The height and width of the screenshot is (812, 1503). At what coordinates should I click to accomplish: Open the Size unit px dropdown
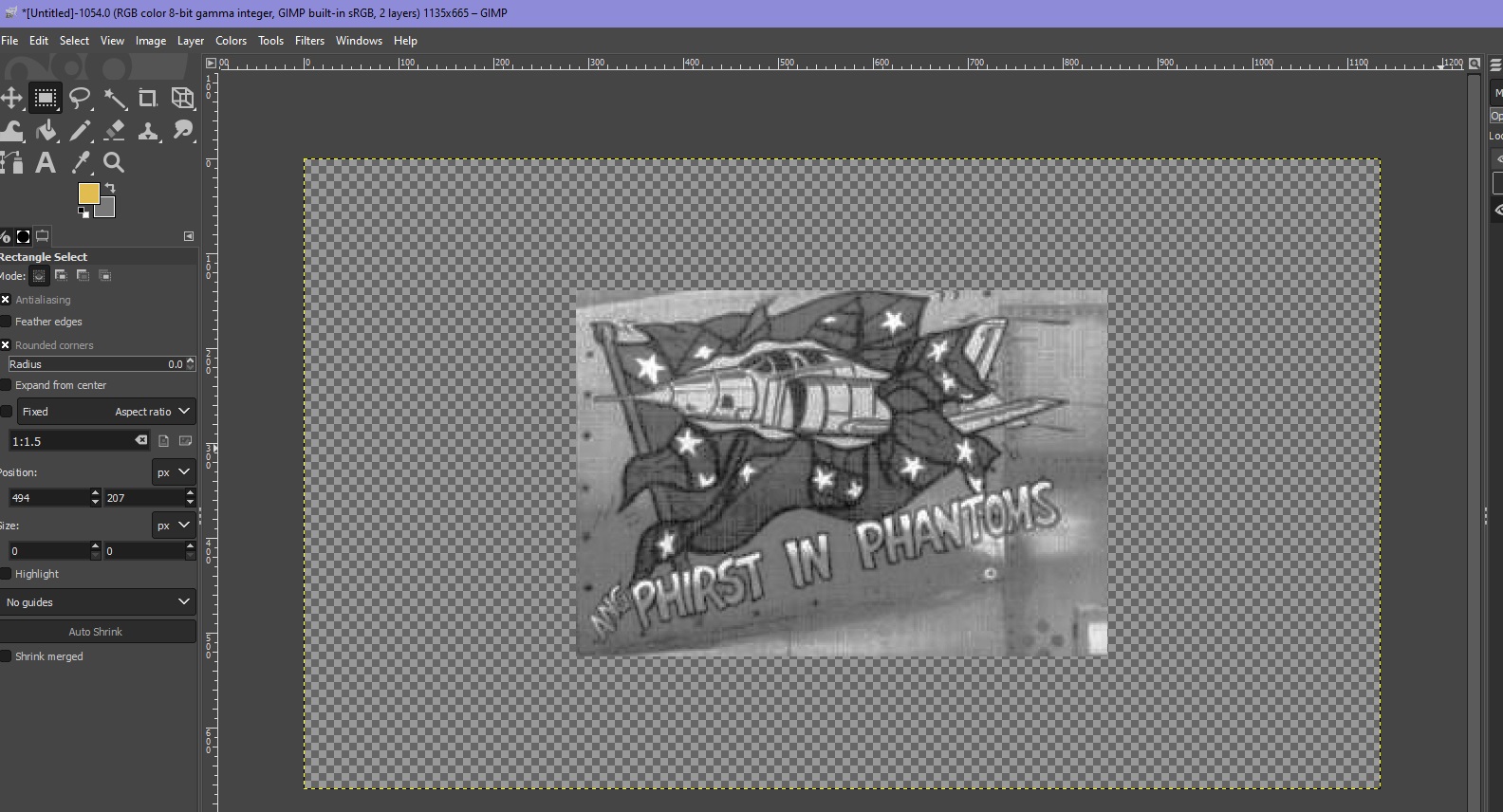(174, 526)
